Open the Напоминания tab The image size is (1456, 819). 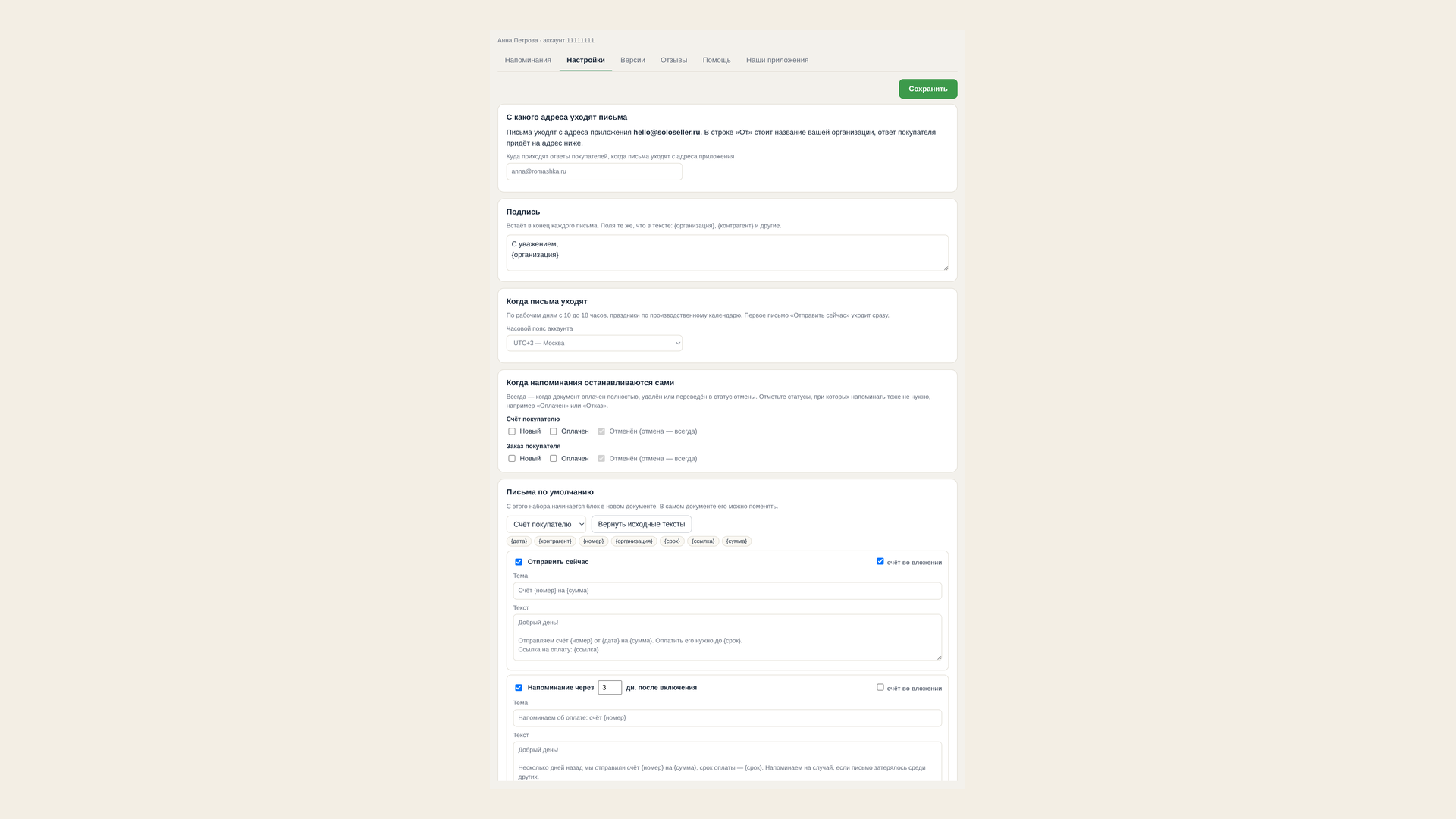pos(528,60)
